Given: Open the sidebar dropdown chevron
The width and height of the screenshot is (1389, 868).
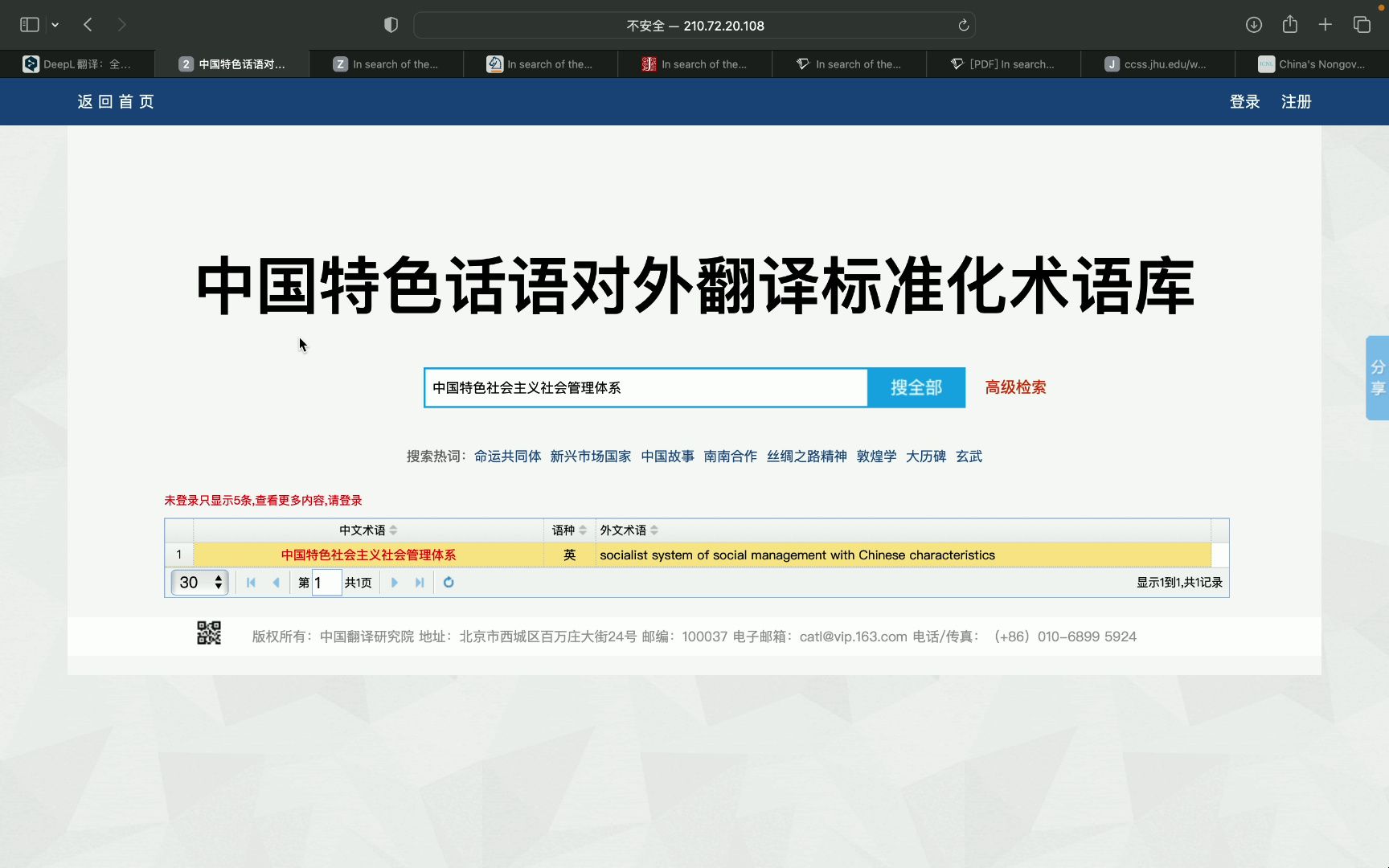Looking at the screenshot, I should 55,25.
